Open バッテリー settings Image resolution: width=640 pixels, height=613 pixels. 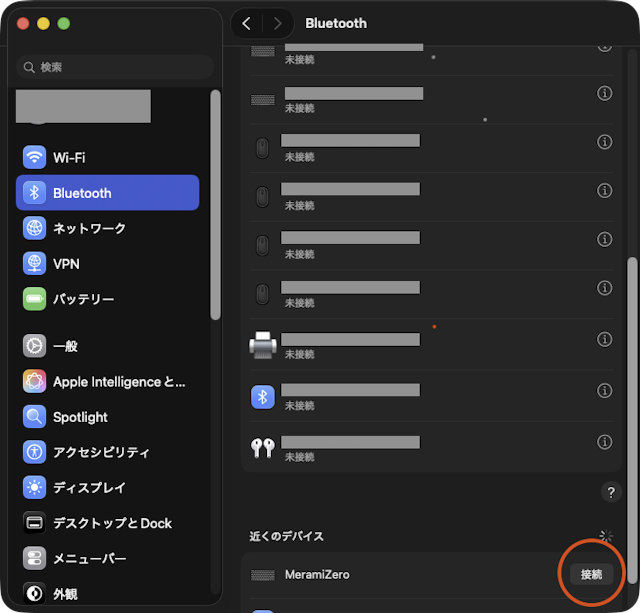[x=107, y=299]
